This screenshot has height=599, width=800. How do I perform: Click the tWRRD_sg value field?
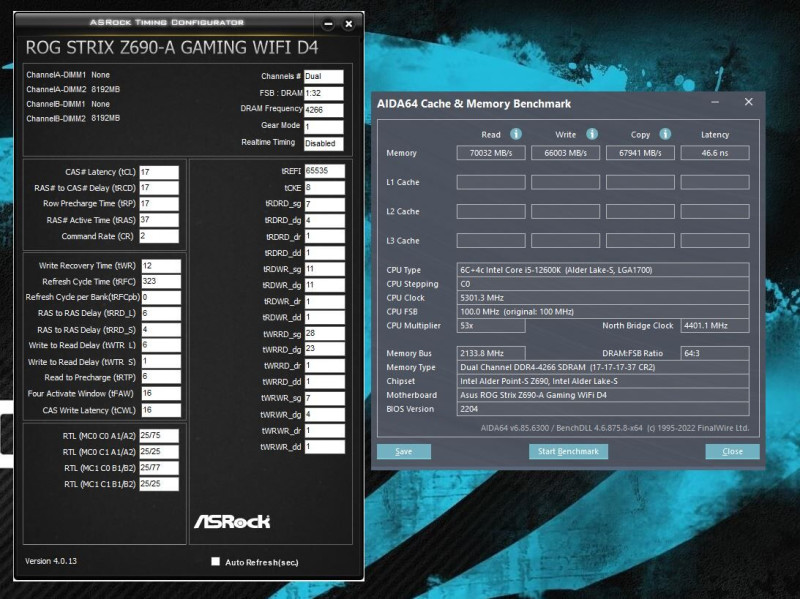[324, 334]
